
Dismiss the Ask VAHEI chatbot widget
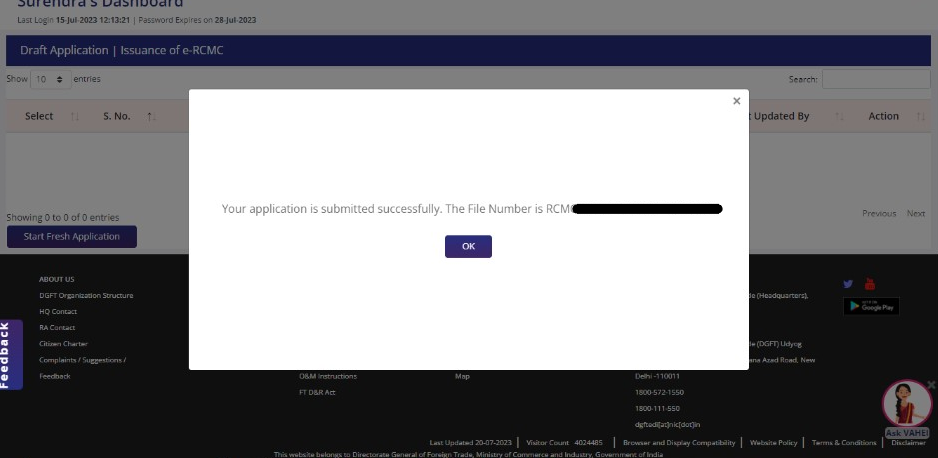point(931,384)
